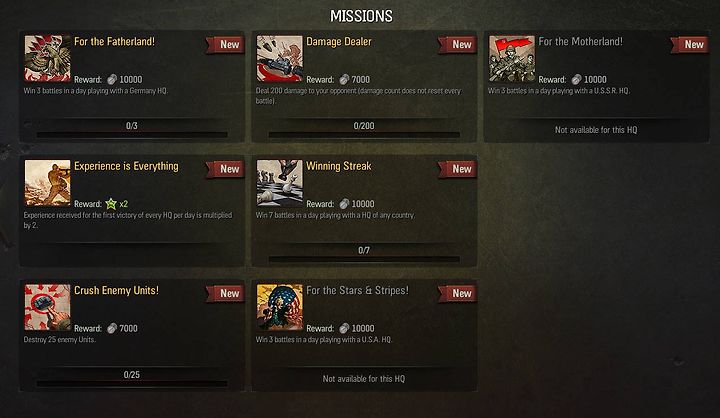Open the Damage Dealer mission title
Viewport: 720px width, 418px height.
[339, 42]
